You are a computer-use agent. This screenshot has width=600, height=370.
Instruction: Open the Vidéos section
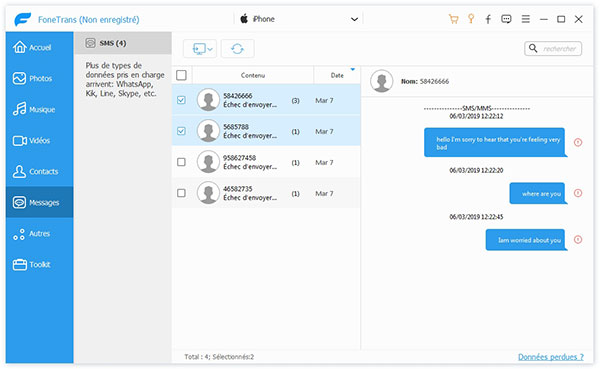pos(39,140)
